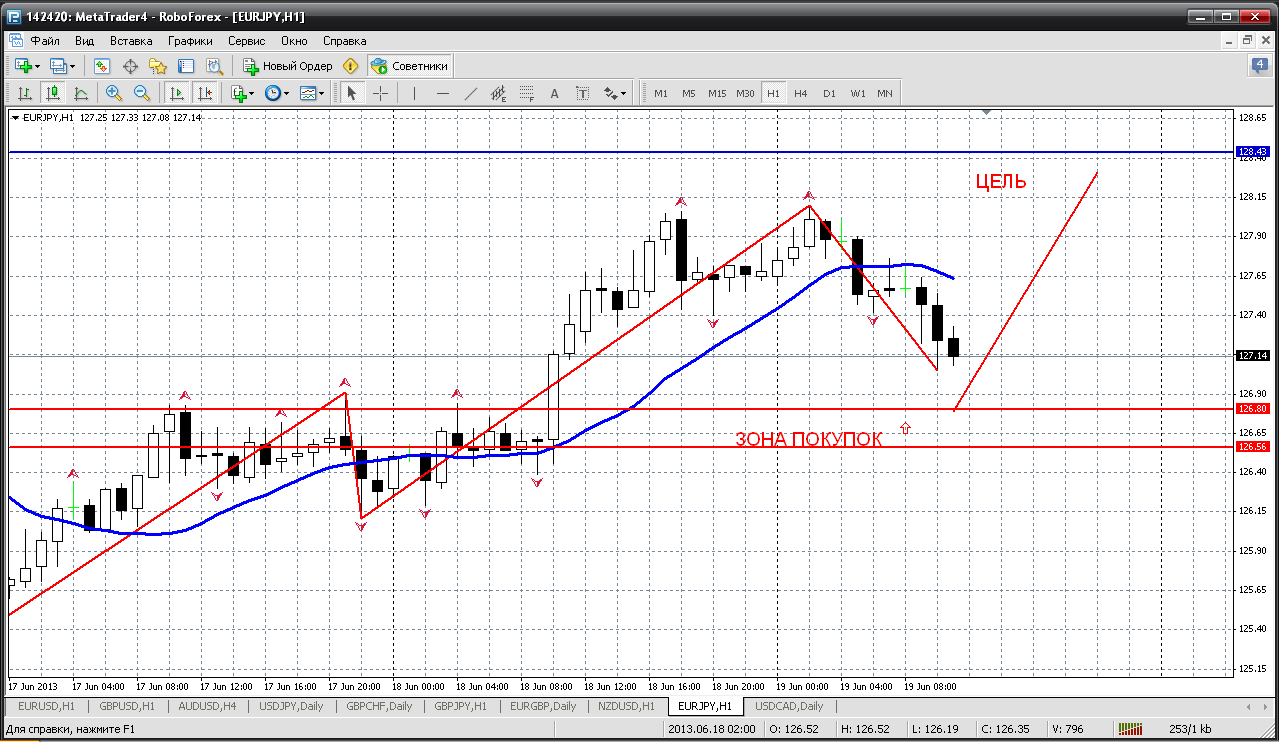This screenshot has width=1279, height=742.
Task: Open the chat notification icon showing 4
Action: pos(1259,66)
